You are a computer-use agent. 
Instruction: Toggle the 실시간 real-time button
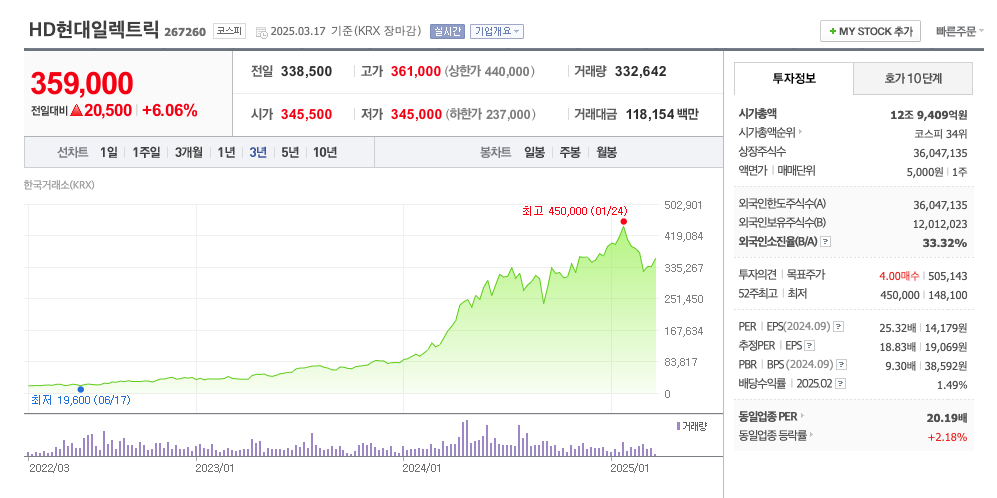coord(448,31)
